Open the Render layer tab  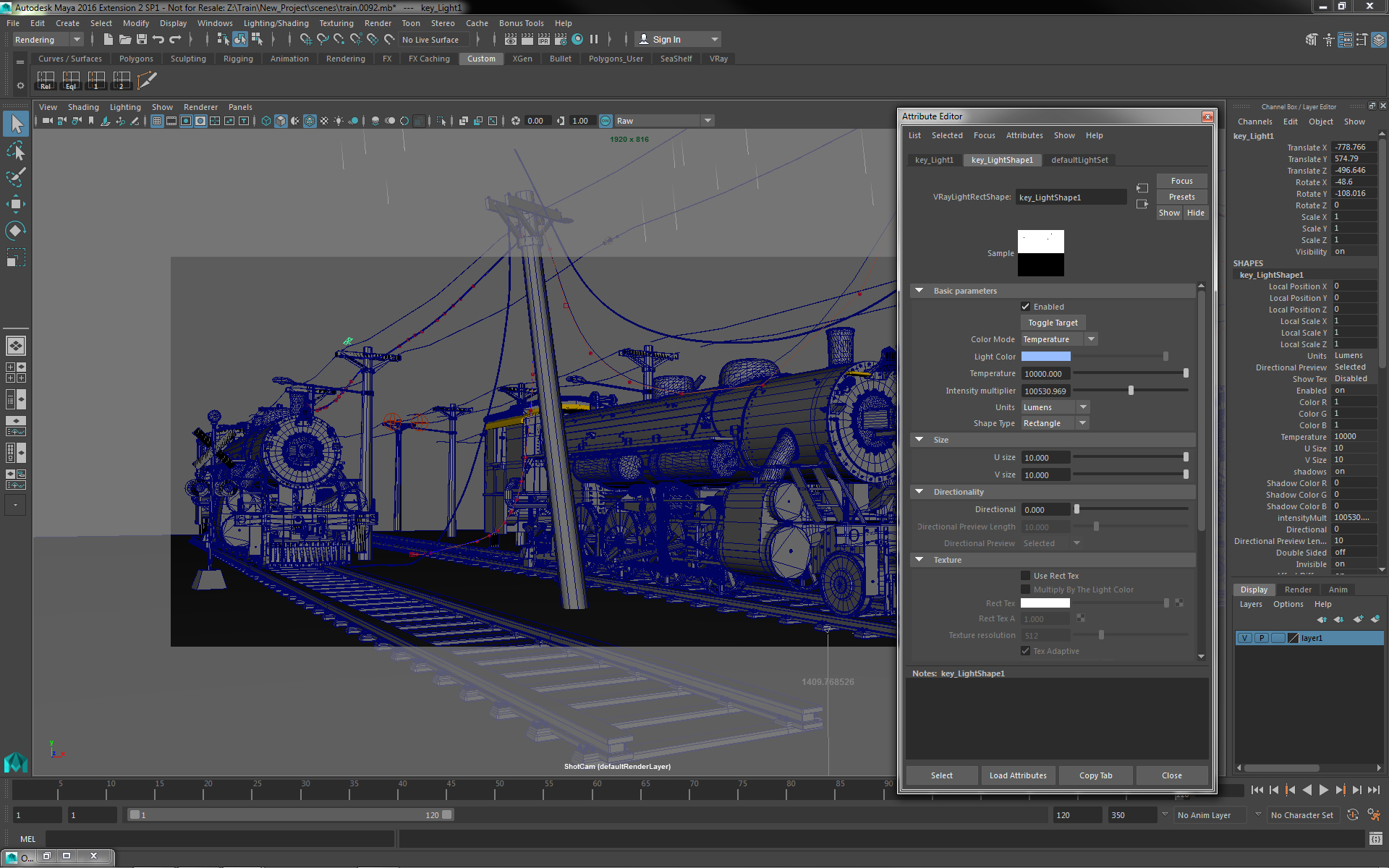[x=1298, y=590]
